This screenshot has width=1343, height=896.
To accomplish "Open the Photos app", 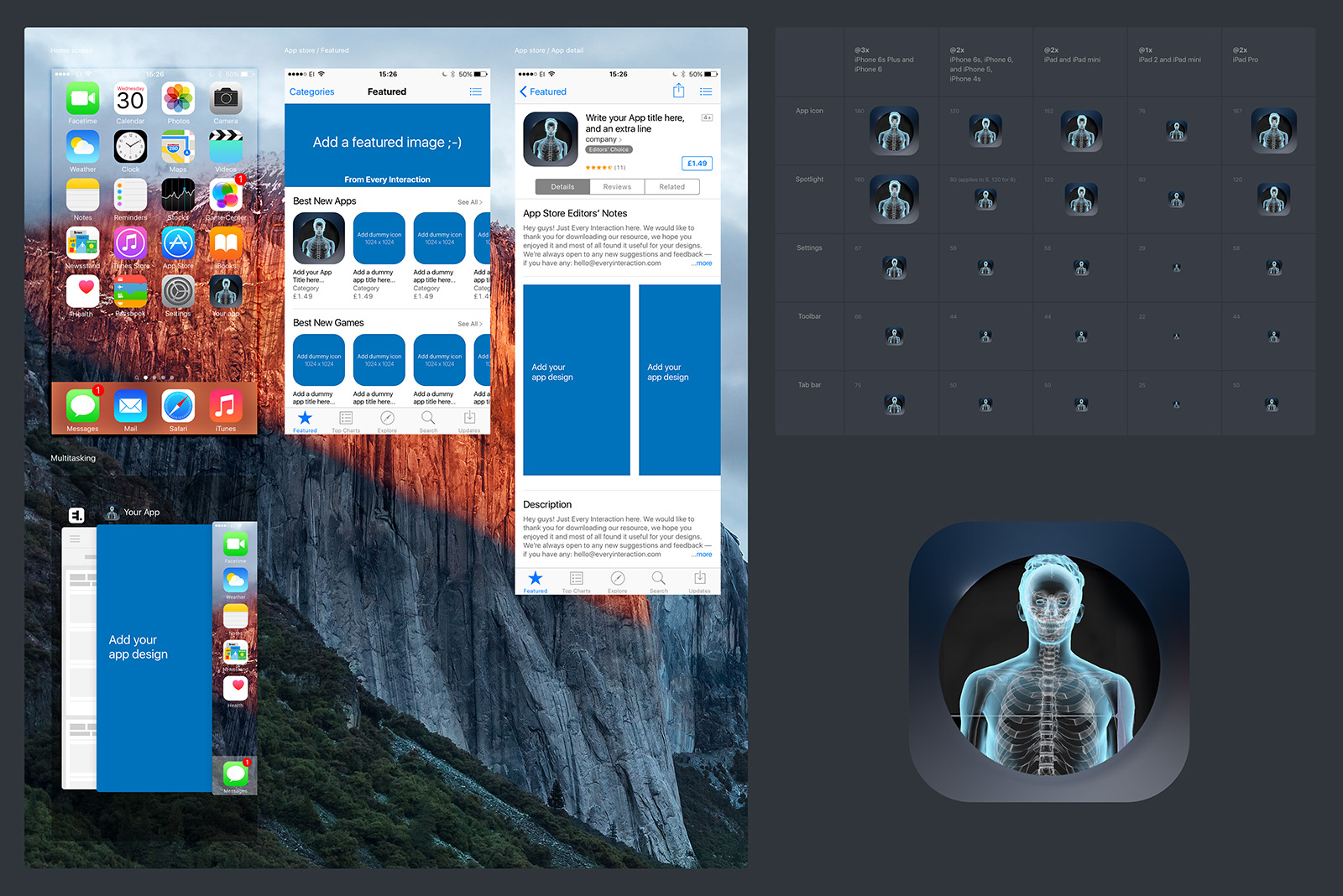I will [177, 98].
